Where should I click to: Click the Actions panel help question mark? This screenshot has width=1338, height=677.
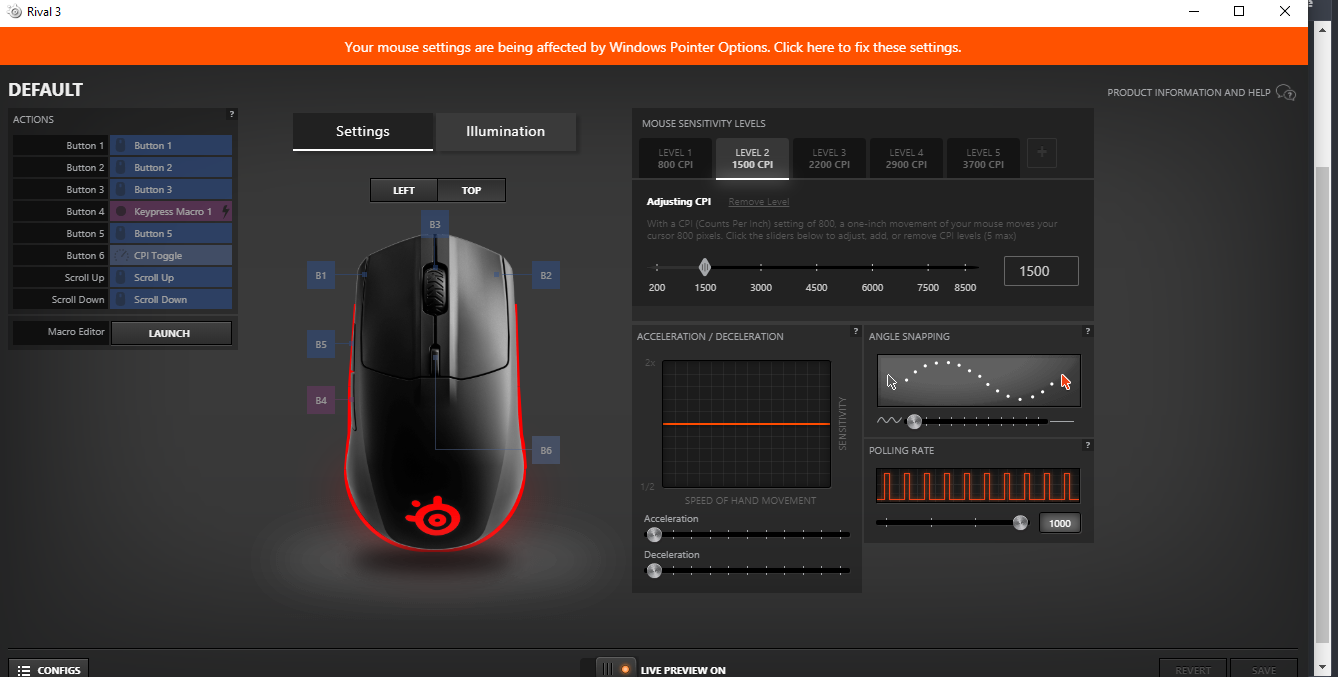click(232, 114)
